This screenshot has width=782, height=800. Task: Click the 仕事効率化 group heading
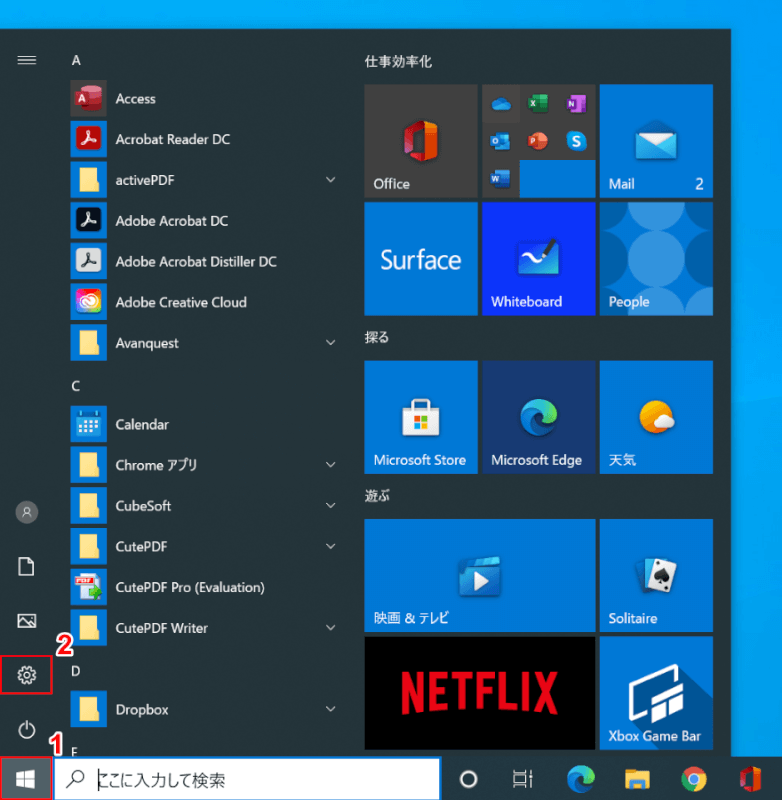[x=398, y=62]
